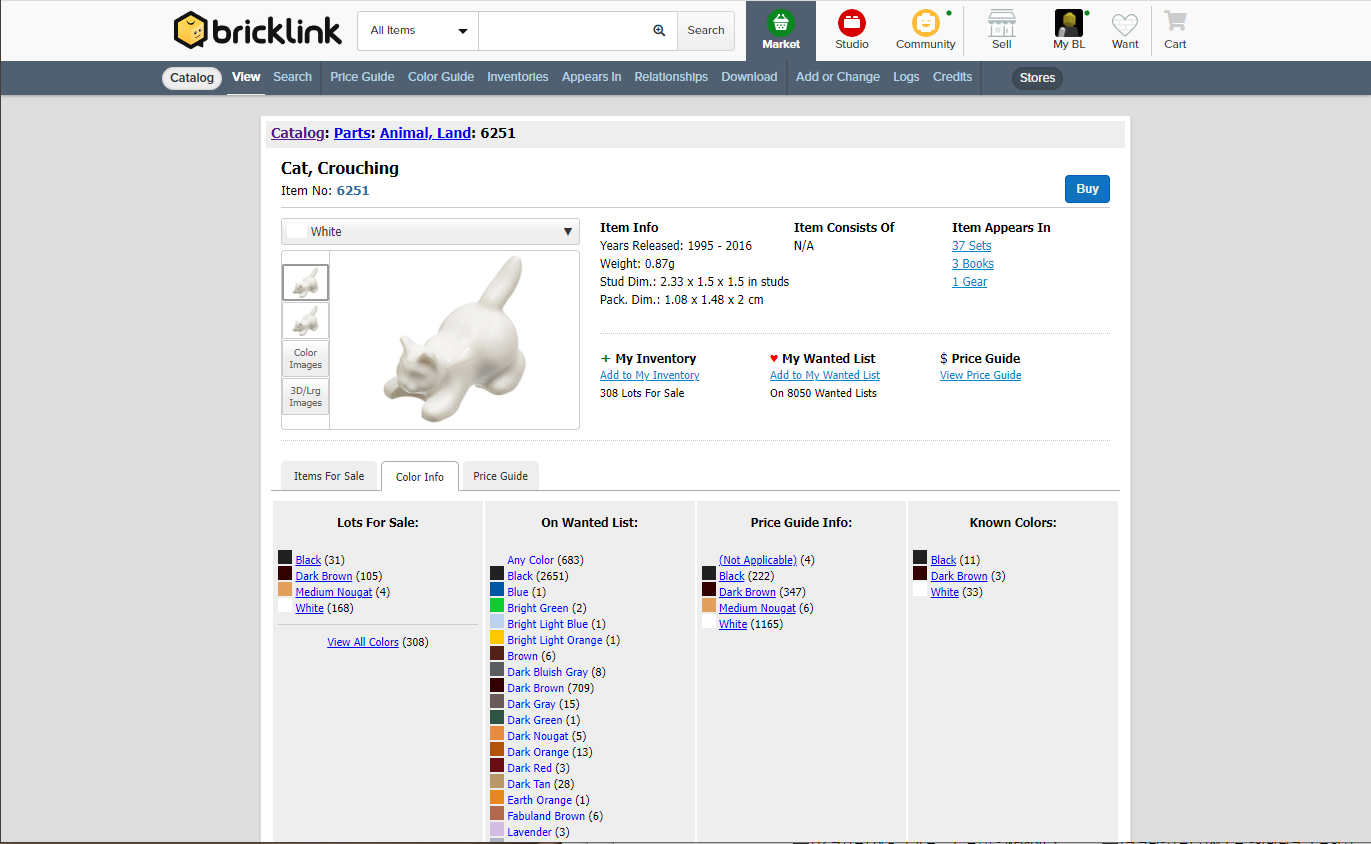Viewport: 1371px width, 844px height.
Task: Click the BrickLink logo
Action: pyautogui.click(x=258, y=30)
